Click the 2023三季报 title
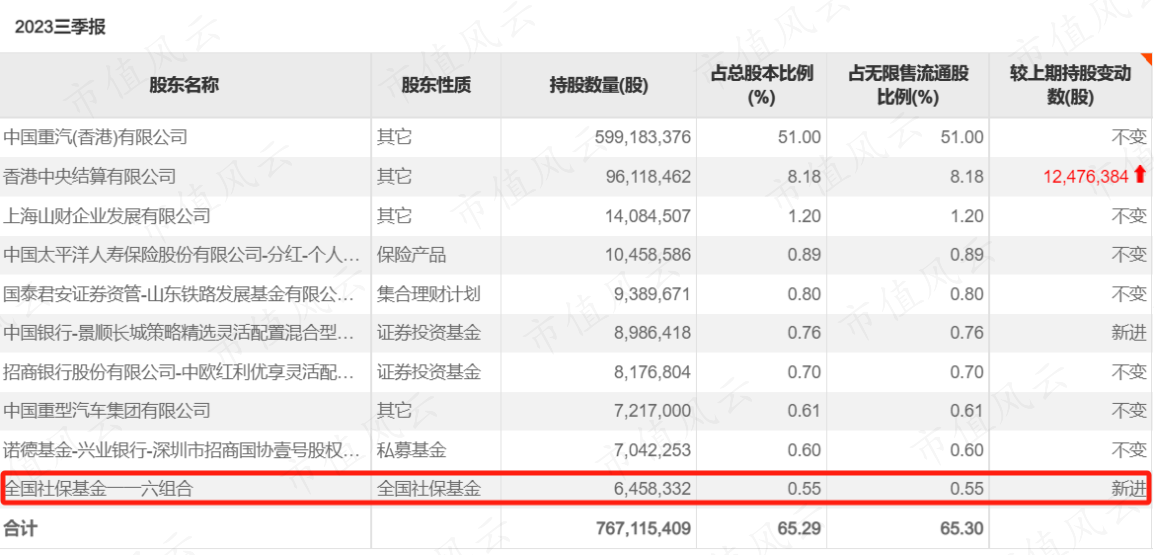This screenshot has width=1154, height=555. pos(60,27)
